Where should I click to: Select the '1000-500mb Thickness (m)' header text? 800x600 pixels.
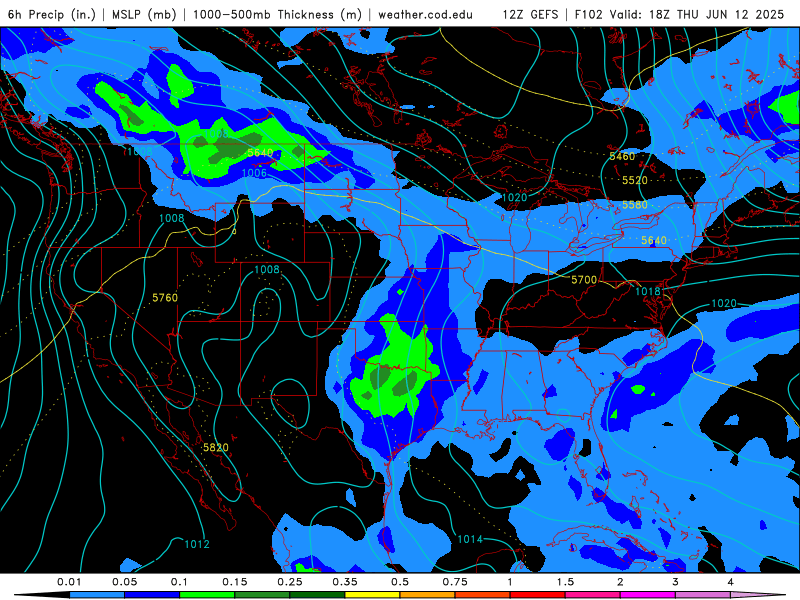click(277, 14)
